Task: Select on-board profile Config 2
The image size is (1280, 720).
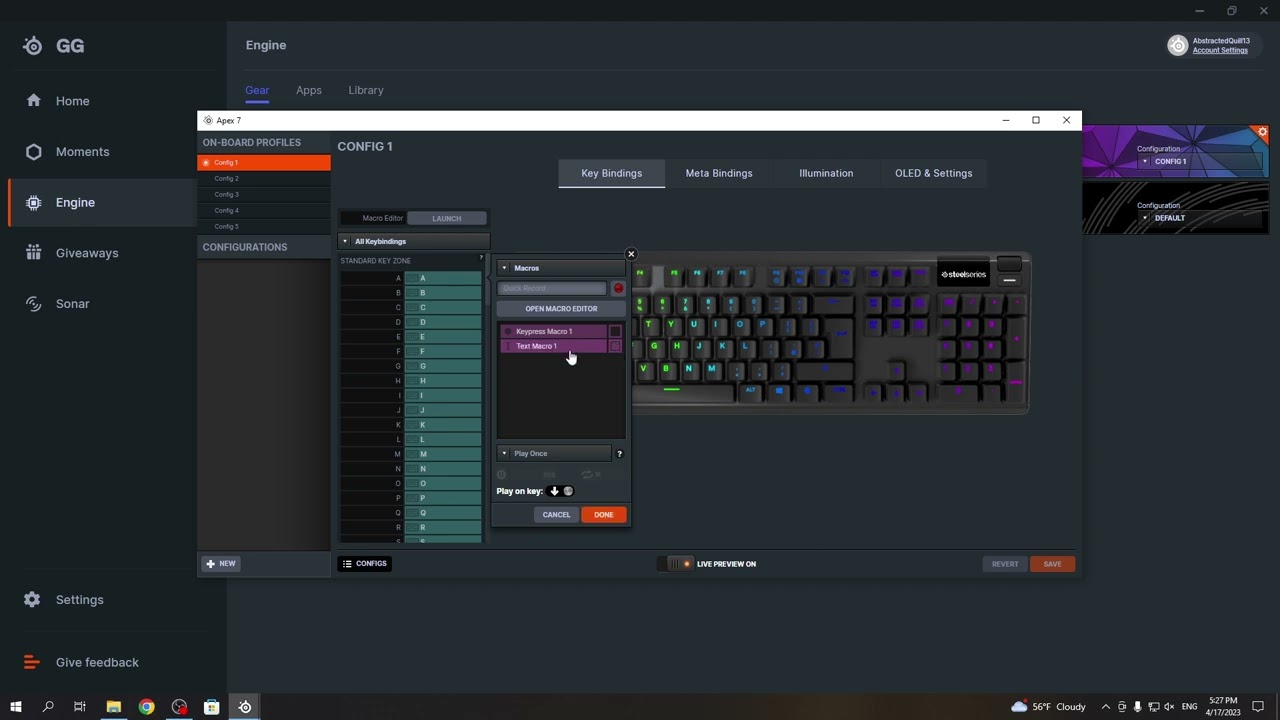Action: [264, 179]
